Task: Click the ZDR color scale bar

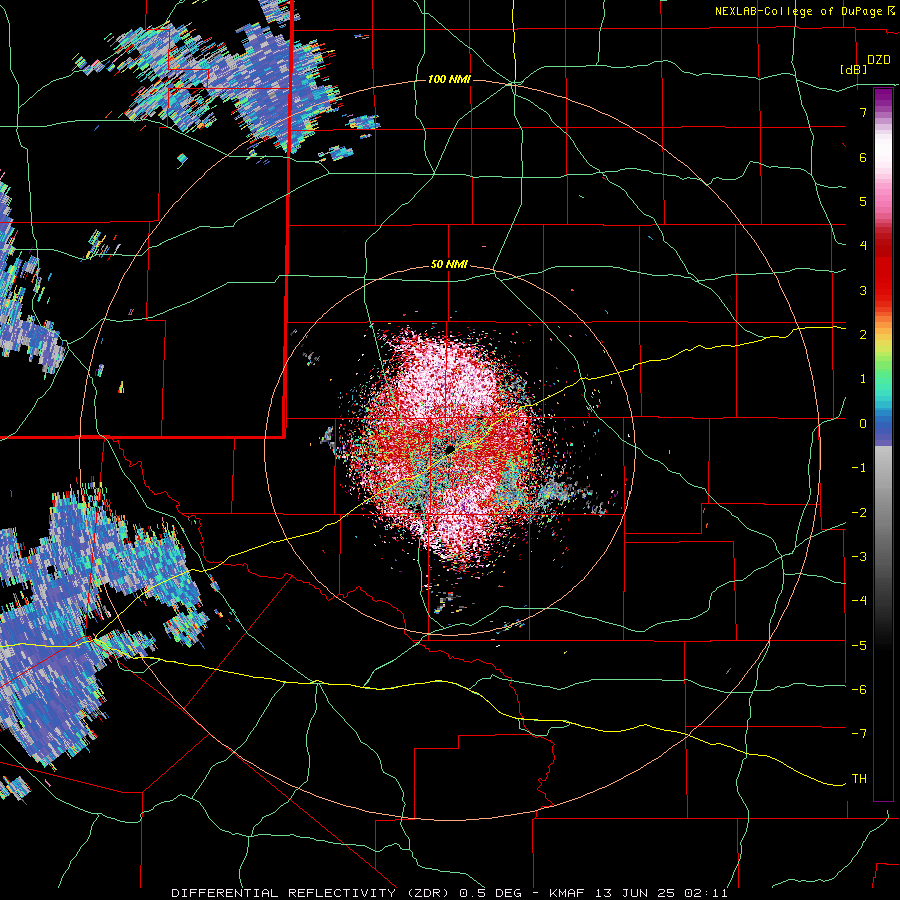Action: tap(883, 444)
